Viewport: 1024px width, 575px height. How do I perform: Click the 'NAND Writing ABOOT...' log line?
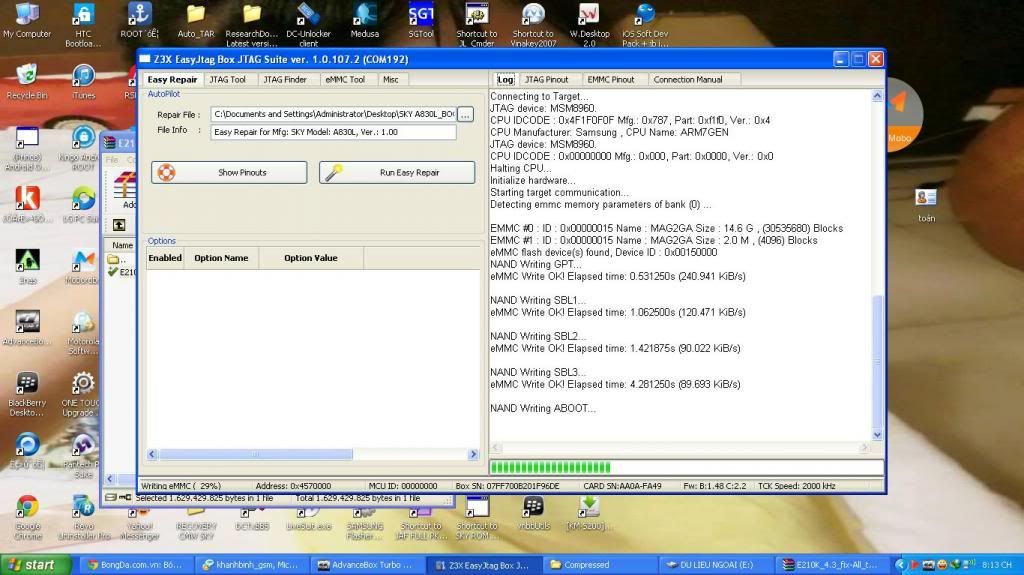tap(543, 408)
